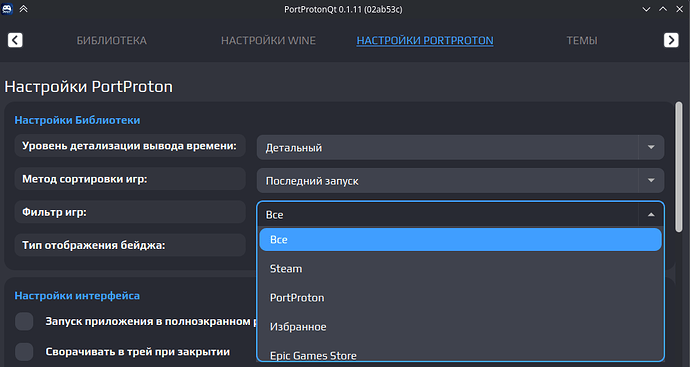The width and height of the screenshot is (690, 367).
Task: Click the Уровень детализации вывода времени label
Action: click(129, 146)
